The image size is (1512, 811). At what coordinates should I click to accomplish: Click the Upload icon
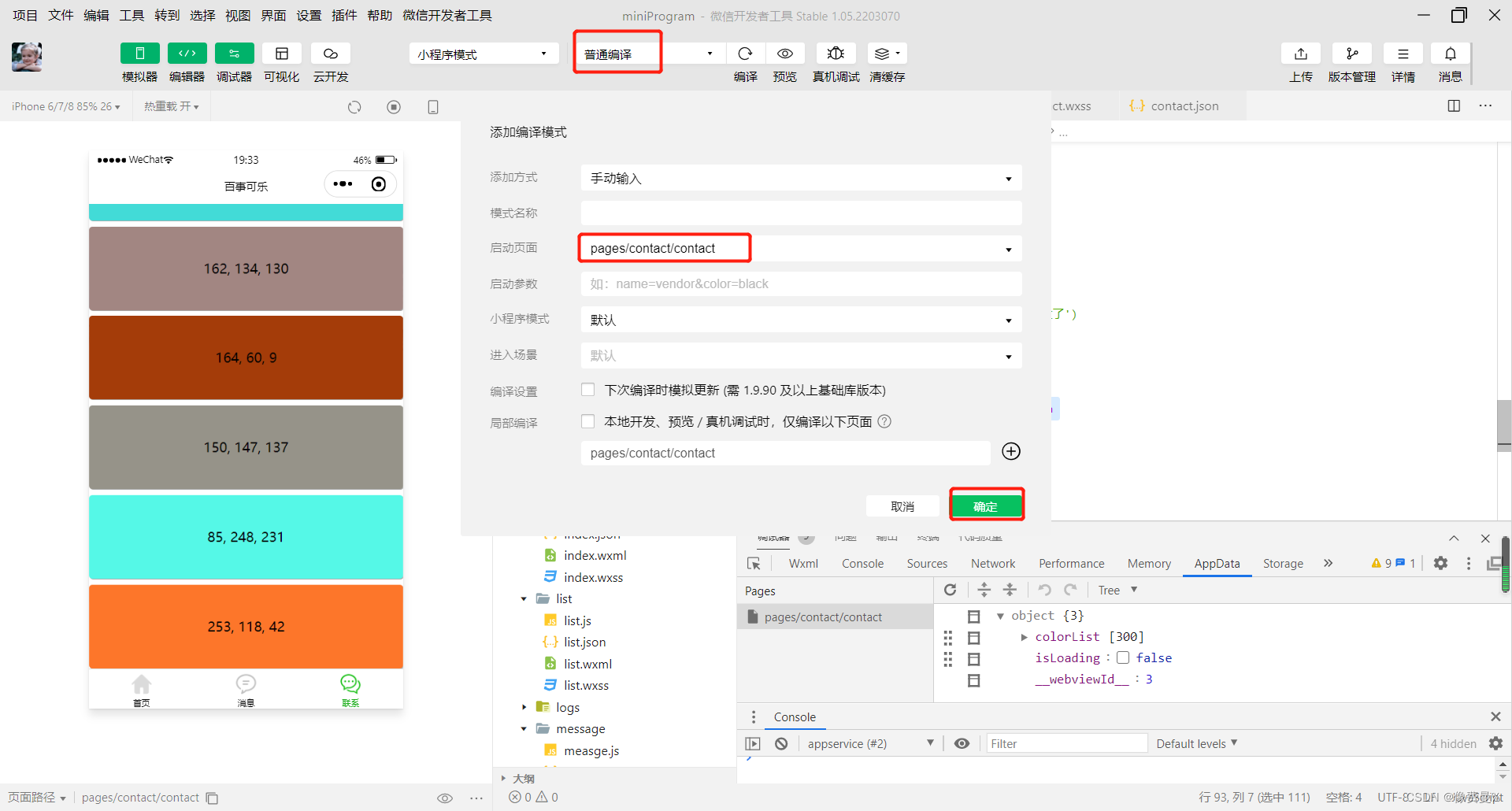[1301, 54]
